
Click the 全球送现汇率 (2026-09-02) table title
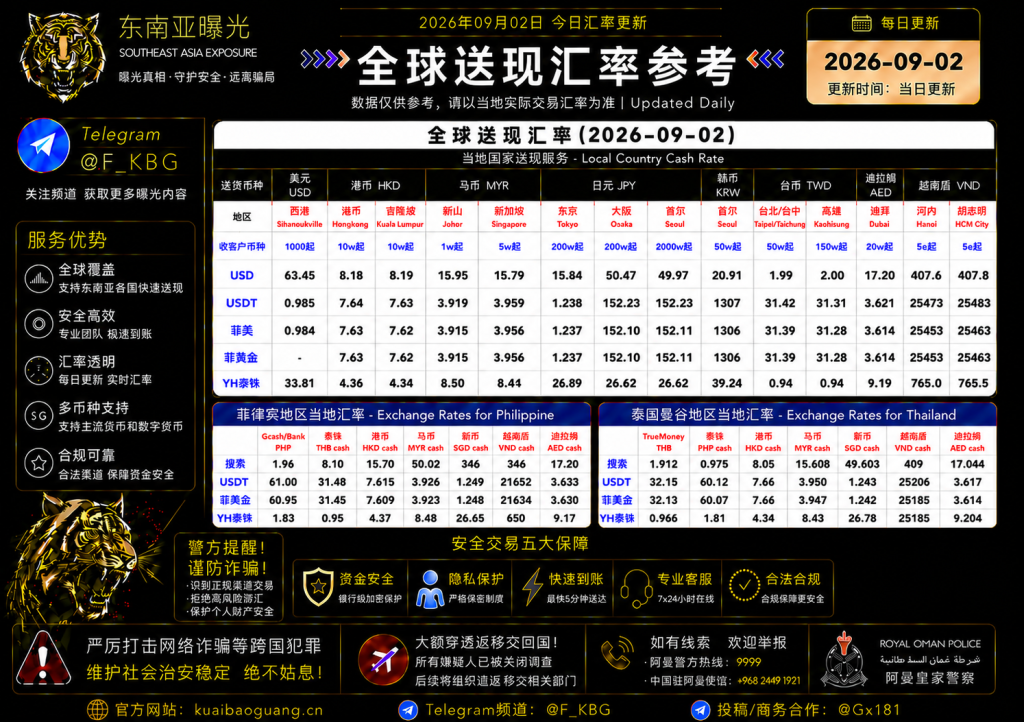pyautogui.click(x=581, y=135)
